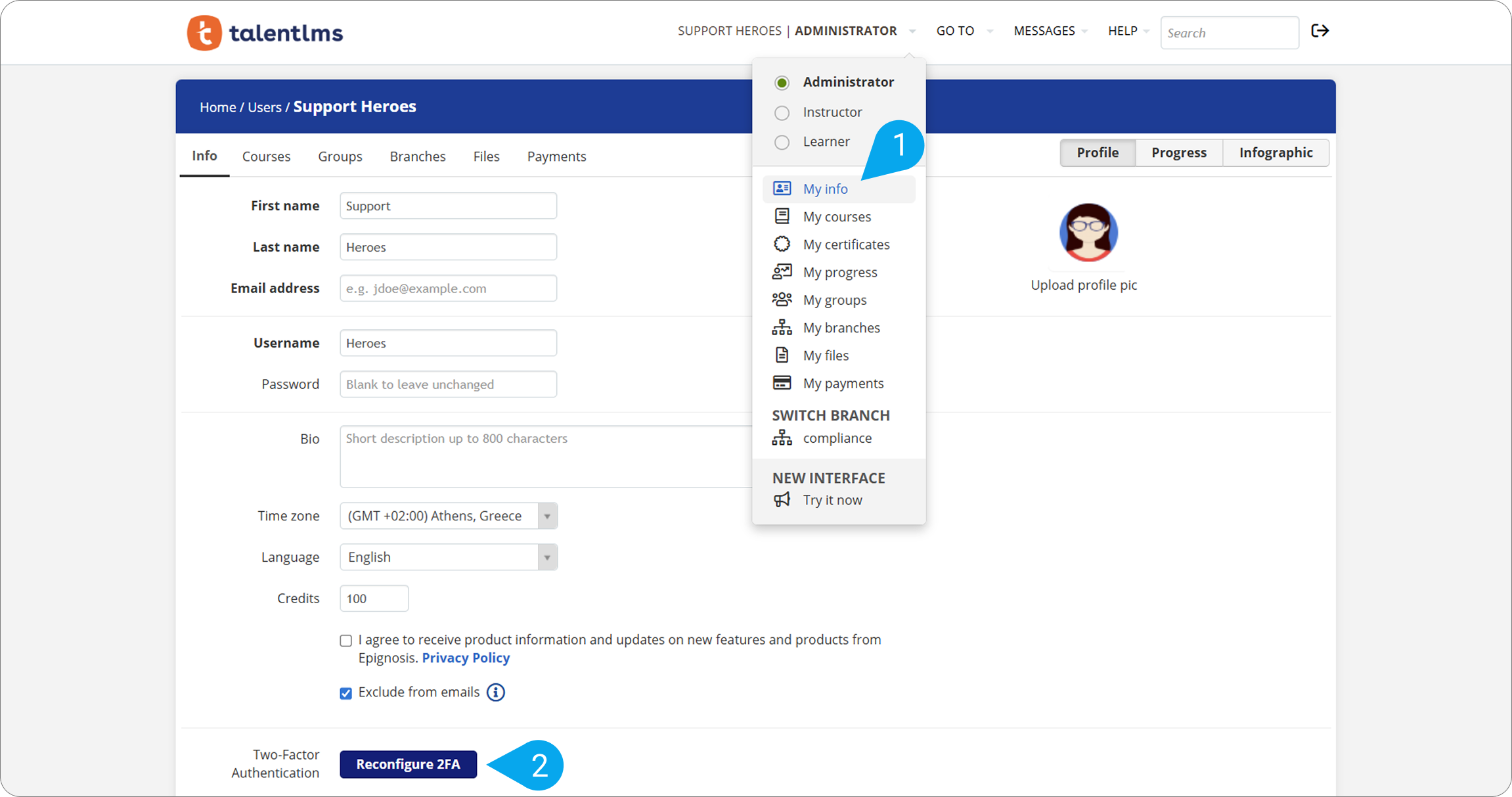The width and height of the screenshot is (1512, 797).
Task: Click the My payments card icon
Action: coord(782,383)
